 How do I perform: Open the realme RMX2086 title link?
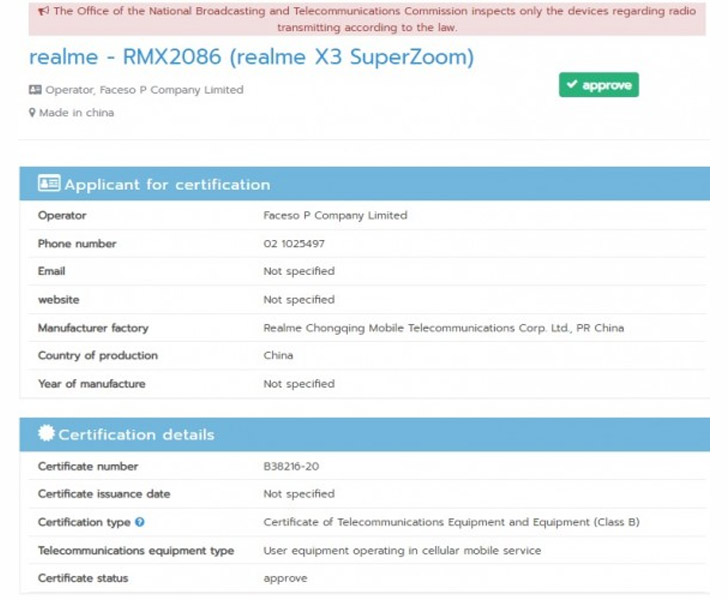click(251, 57)
